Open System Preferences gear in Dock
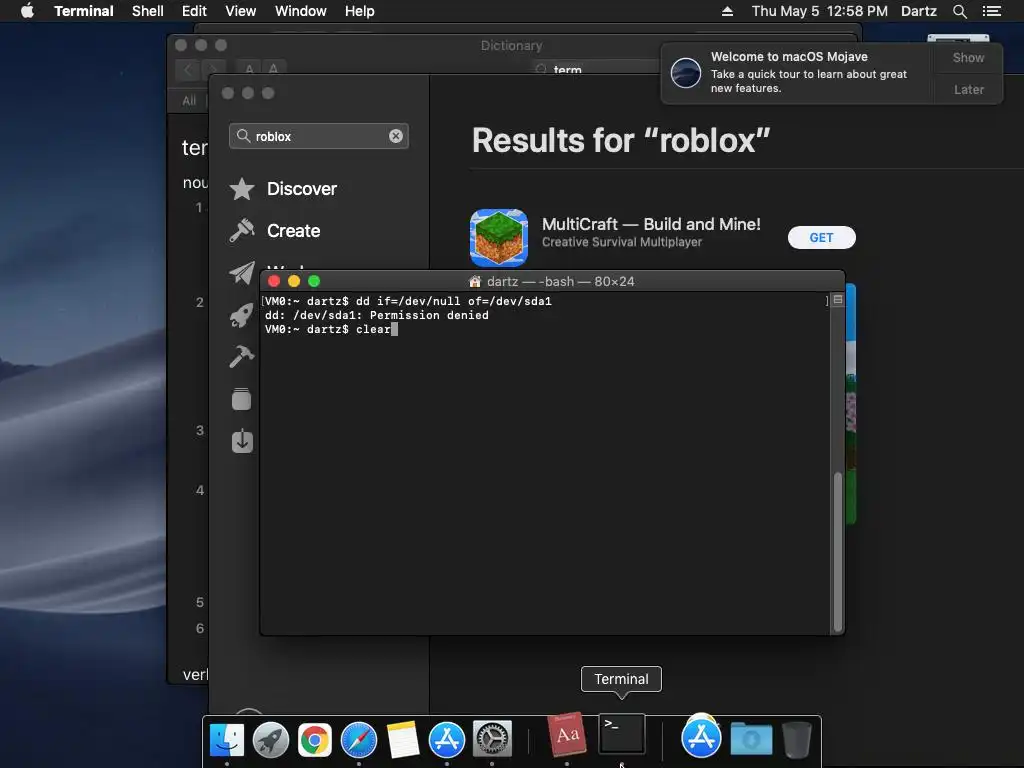Viewport: 1024px width, 768px height. coord(491,740)
